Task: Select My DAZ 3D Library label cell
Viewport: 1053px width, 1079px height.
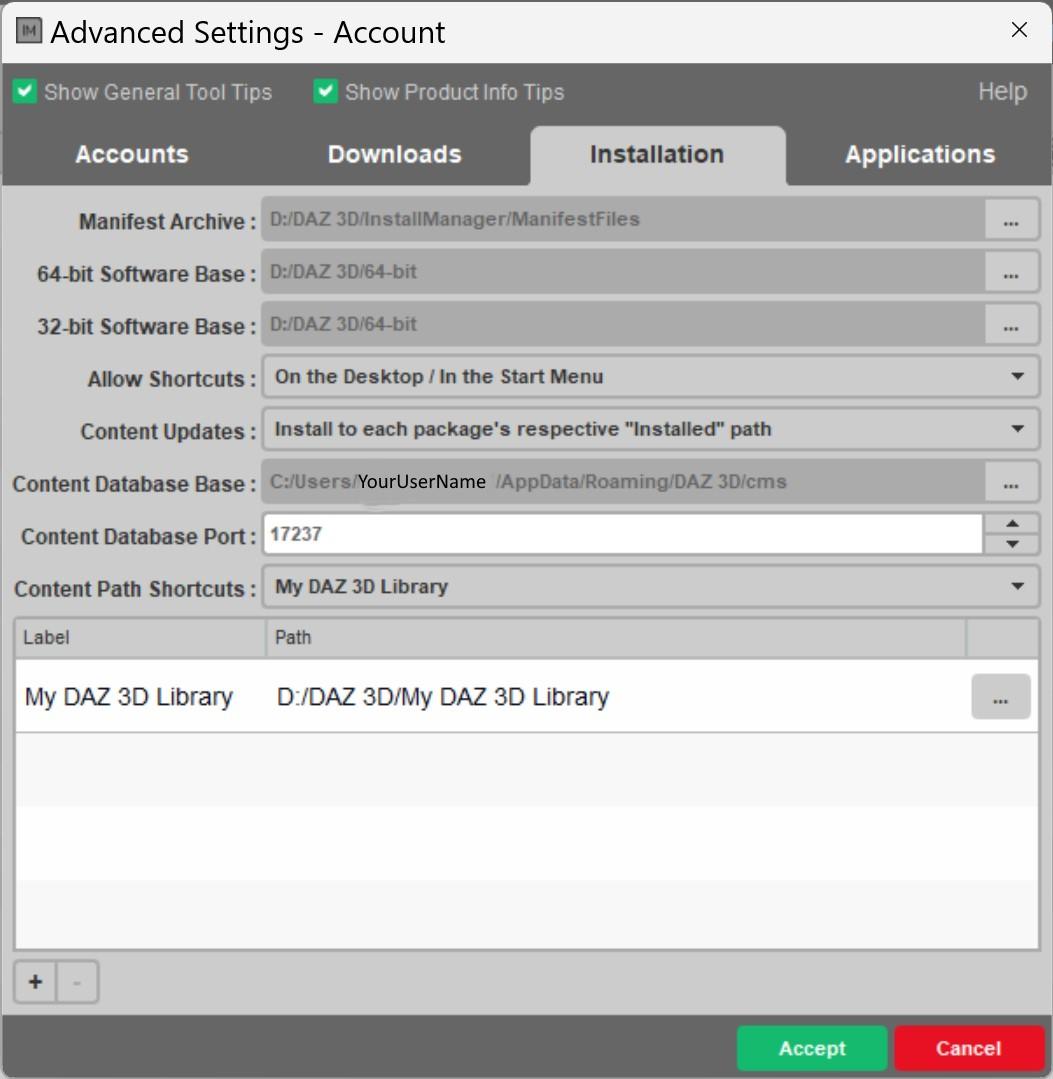Action: (129, 697)
